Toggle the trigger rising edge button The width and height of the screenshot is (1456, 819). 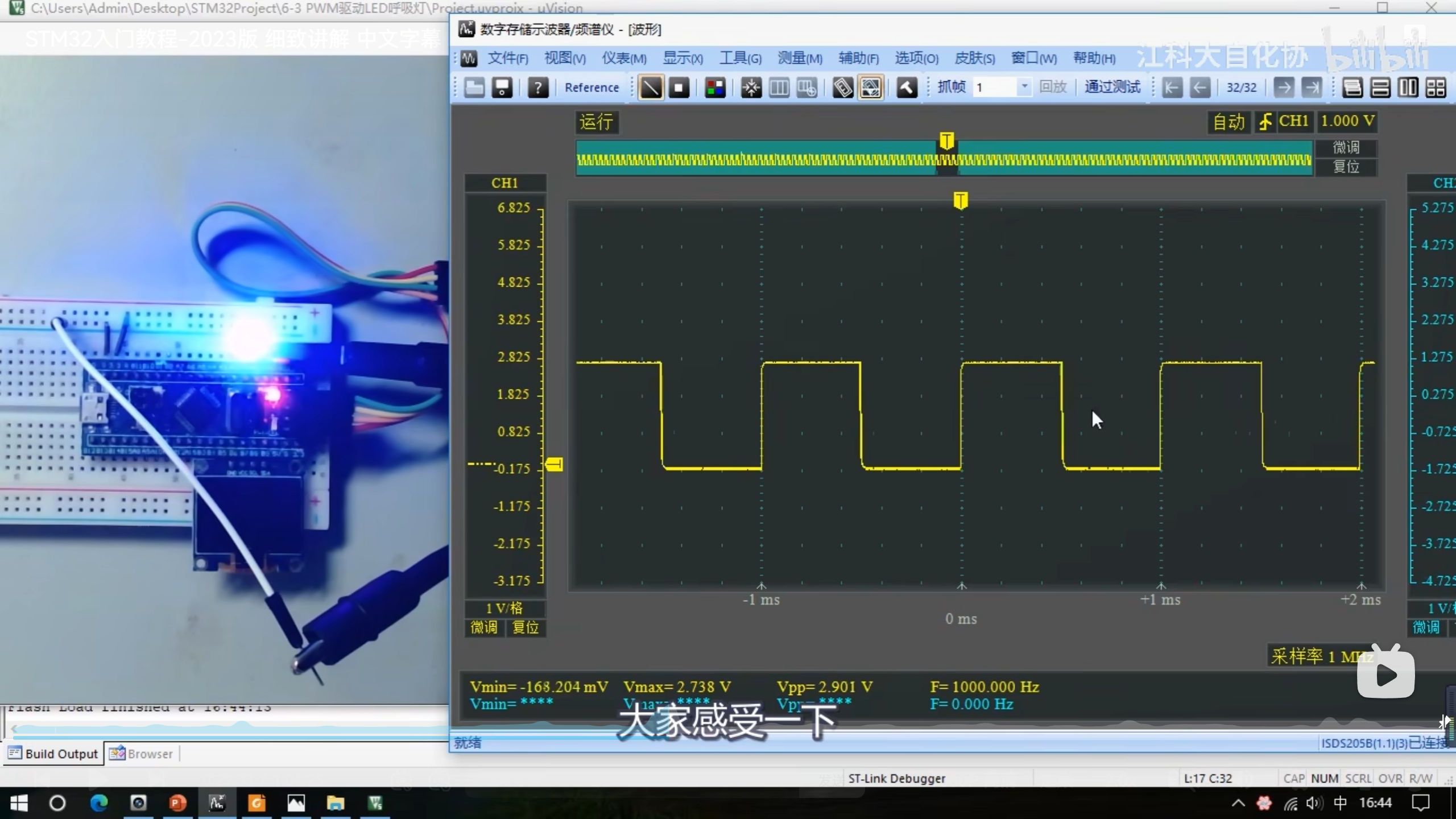(x=1265, y=122)
